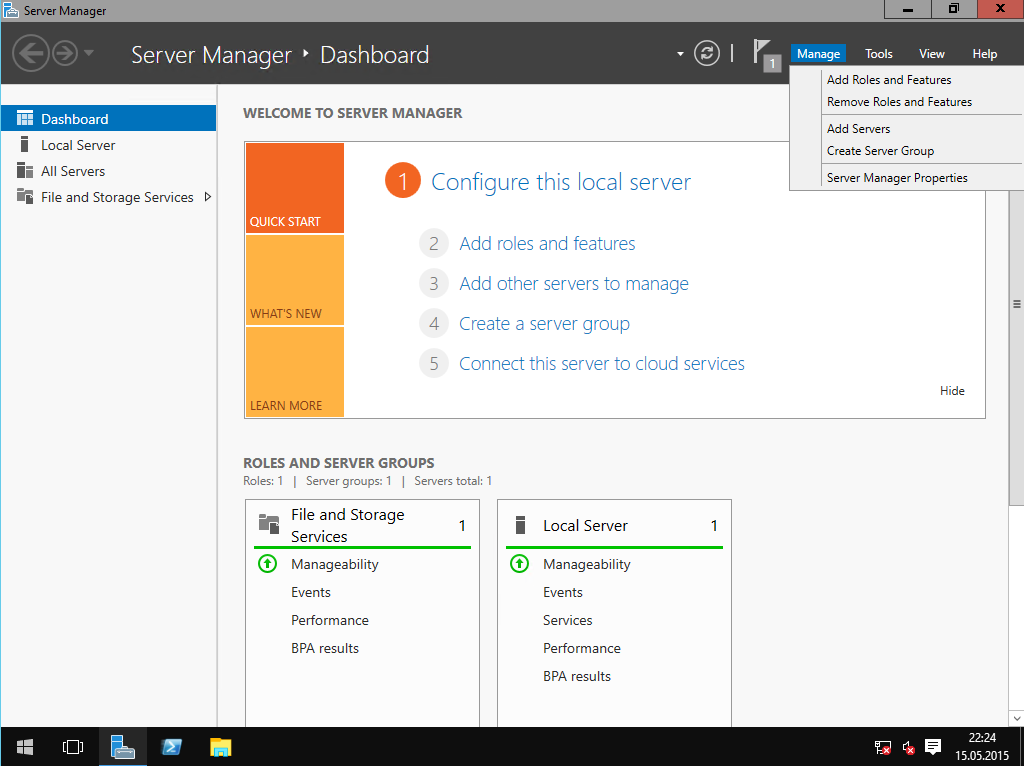This screenshot has height=766, width=1024.
Task: Click Create a server group link
Action: click(x=544, y=324)
